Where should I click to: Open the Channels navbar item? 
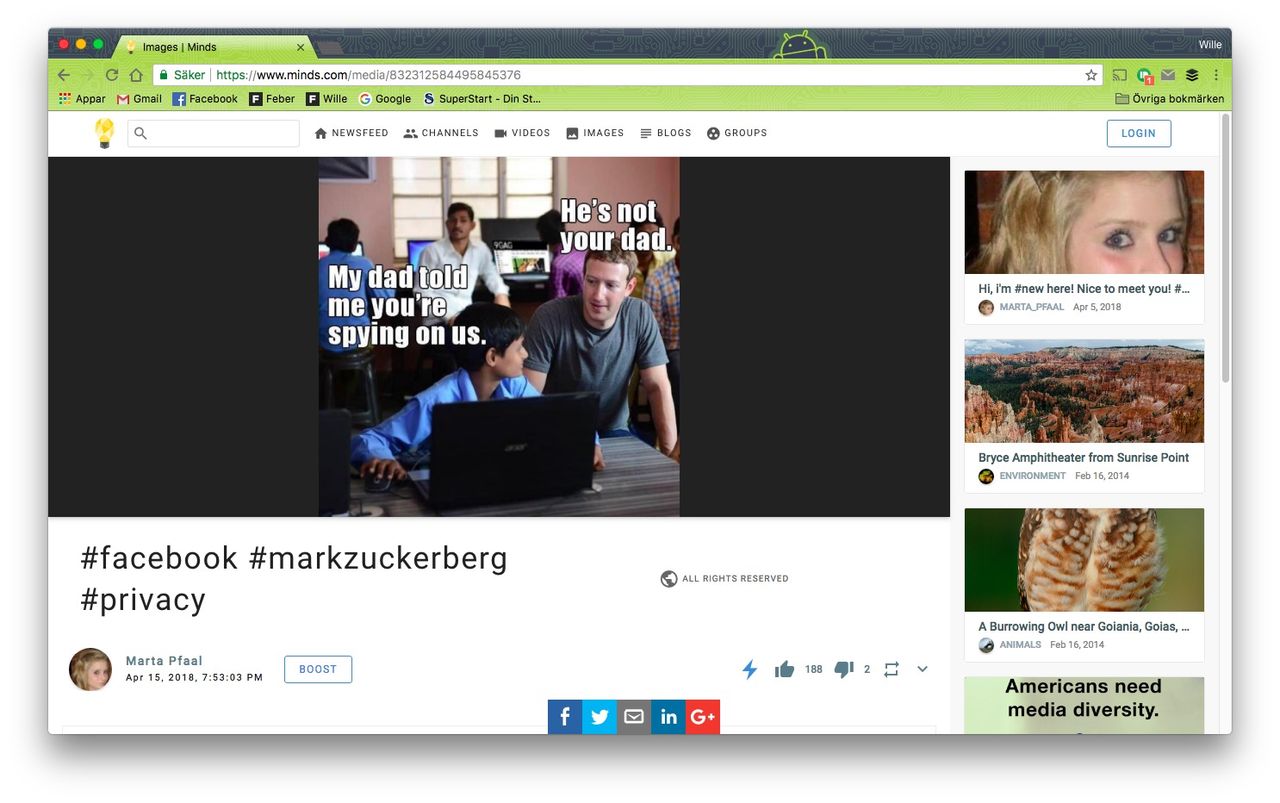441,132
